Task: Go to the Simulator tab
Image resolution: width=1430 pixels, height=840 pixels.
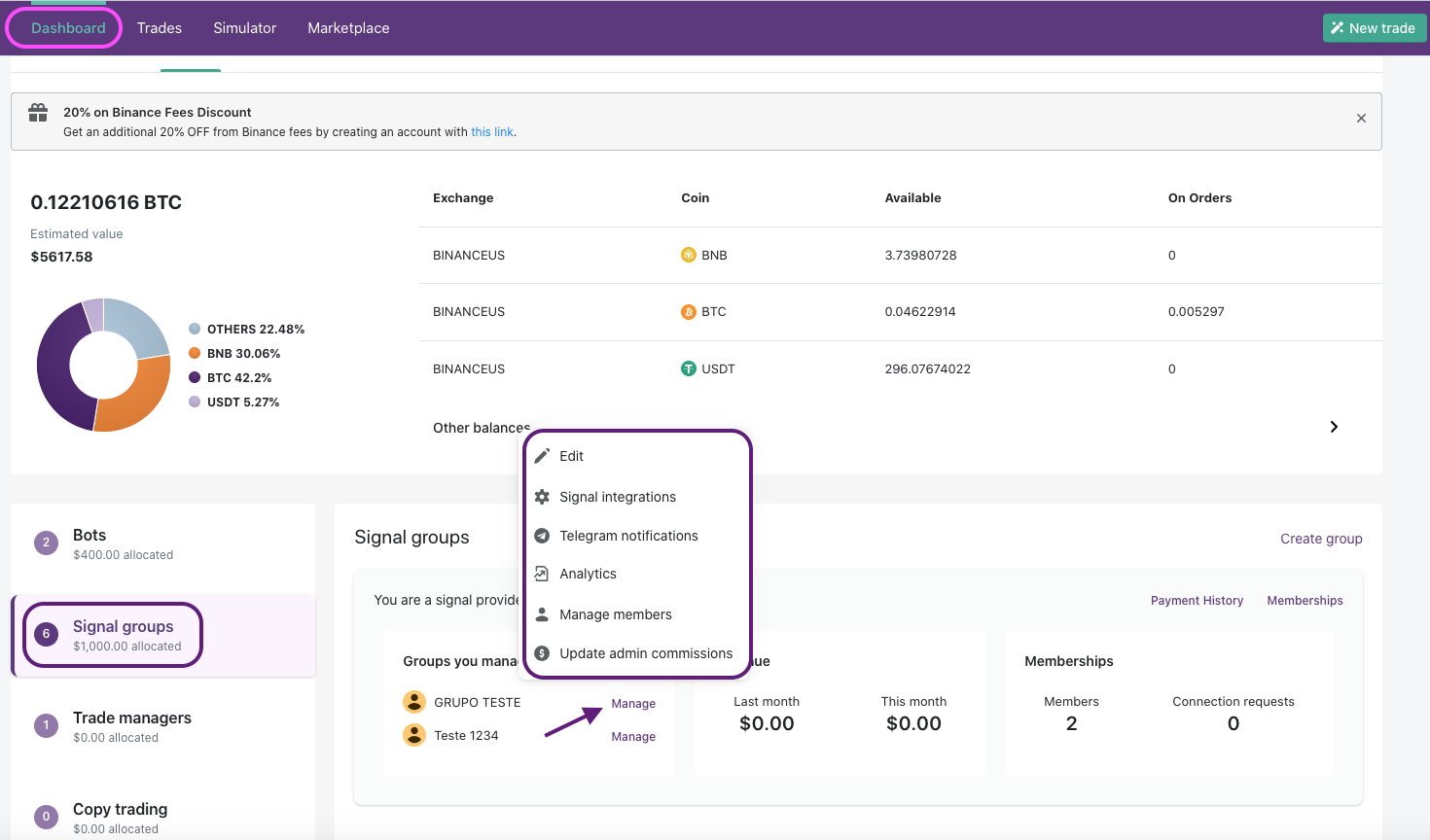Action: coord(245,28)
